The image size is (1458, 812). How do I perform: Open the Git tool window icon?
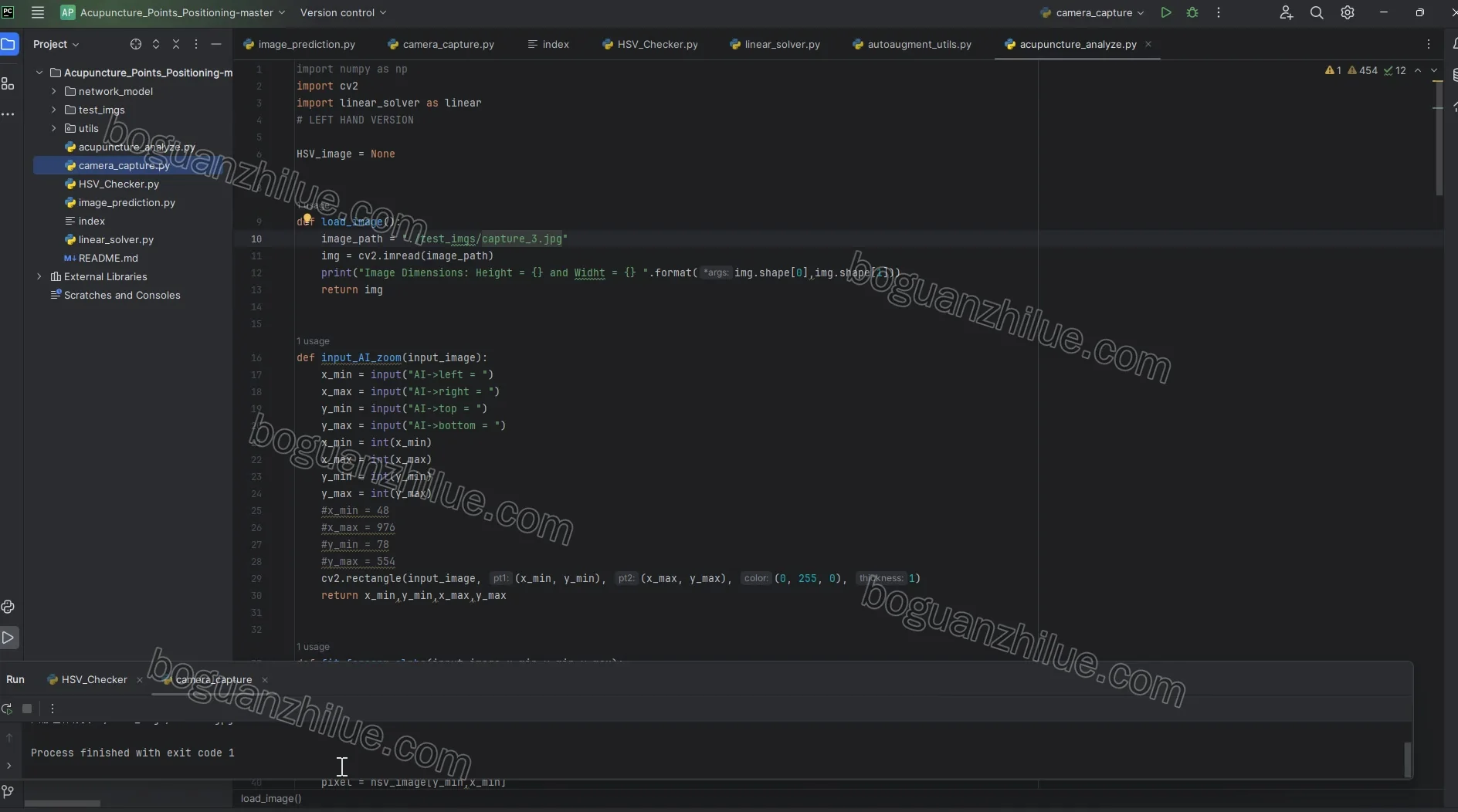[8, 791]
